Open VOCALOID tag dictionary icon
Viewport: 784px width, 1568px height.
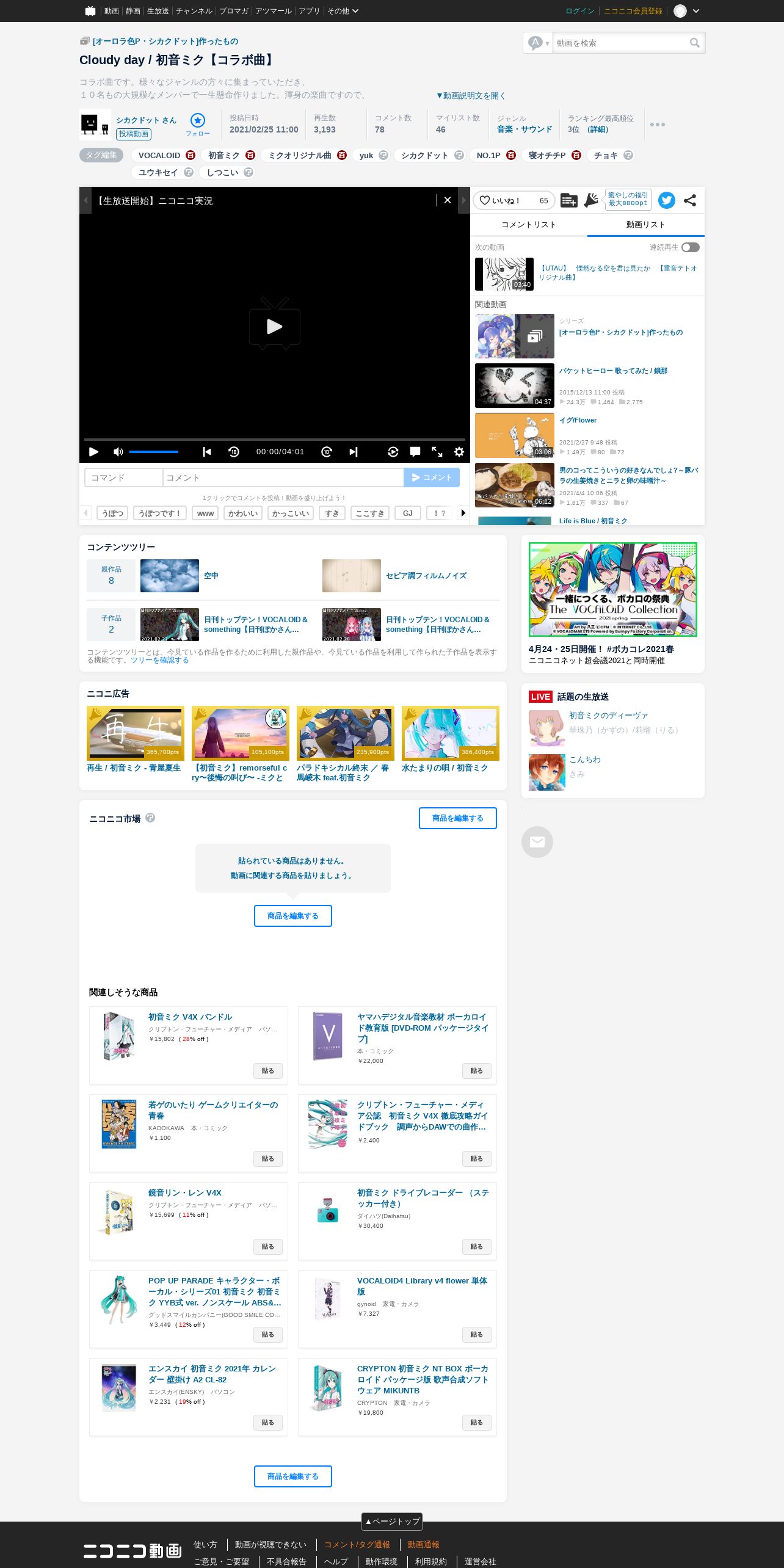coord(191,155)
